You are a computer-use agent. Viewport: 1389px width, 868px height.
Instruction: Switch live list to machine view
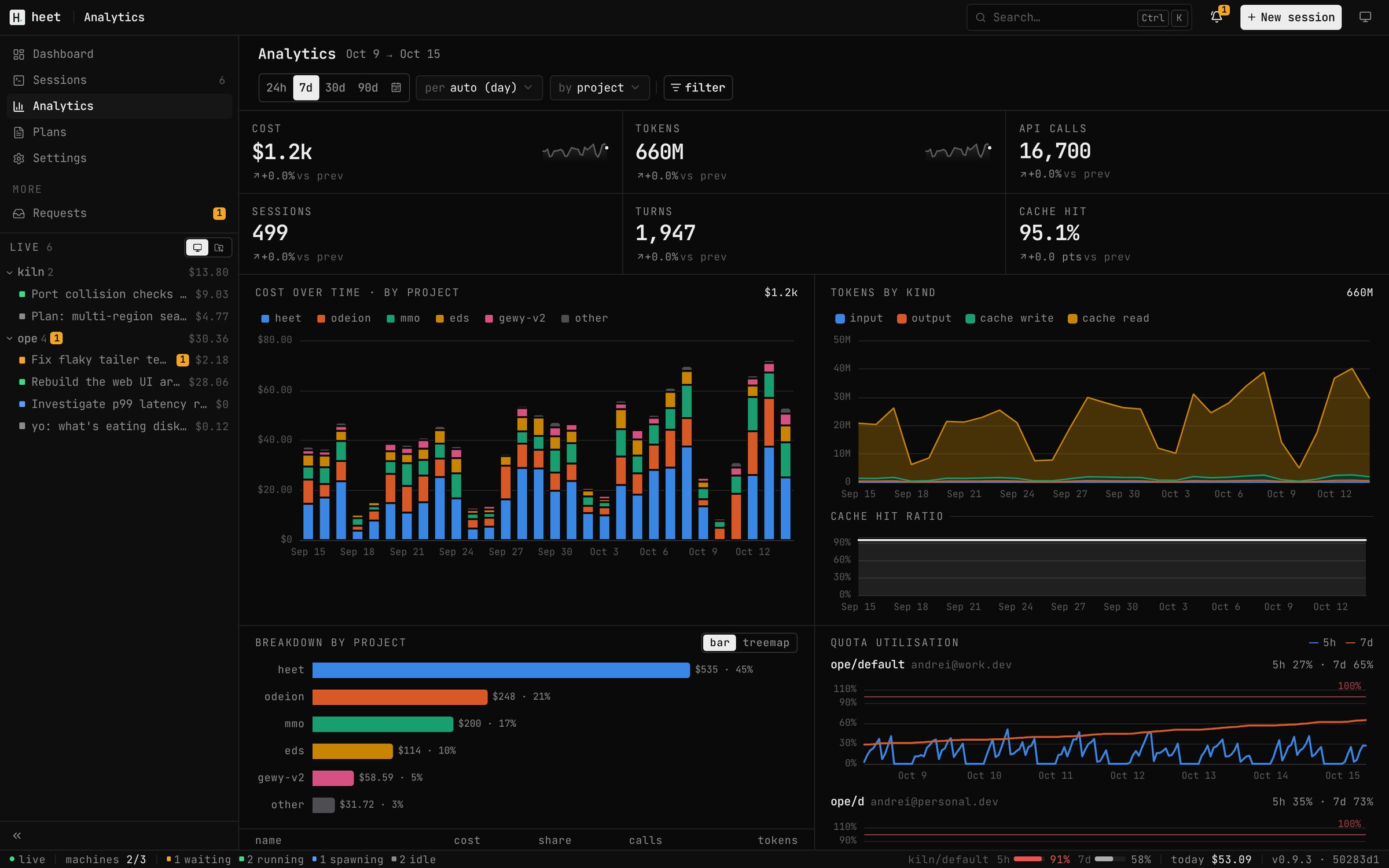pos(197,248)
